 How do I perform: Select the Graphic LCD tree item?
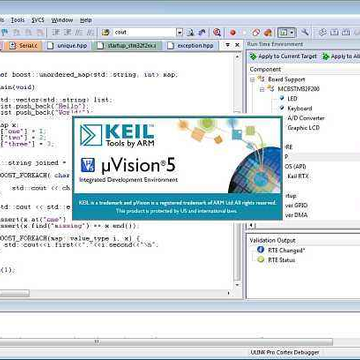point(303,128)
